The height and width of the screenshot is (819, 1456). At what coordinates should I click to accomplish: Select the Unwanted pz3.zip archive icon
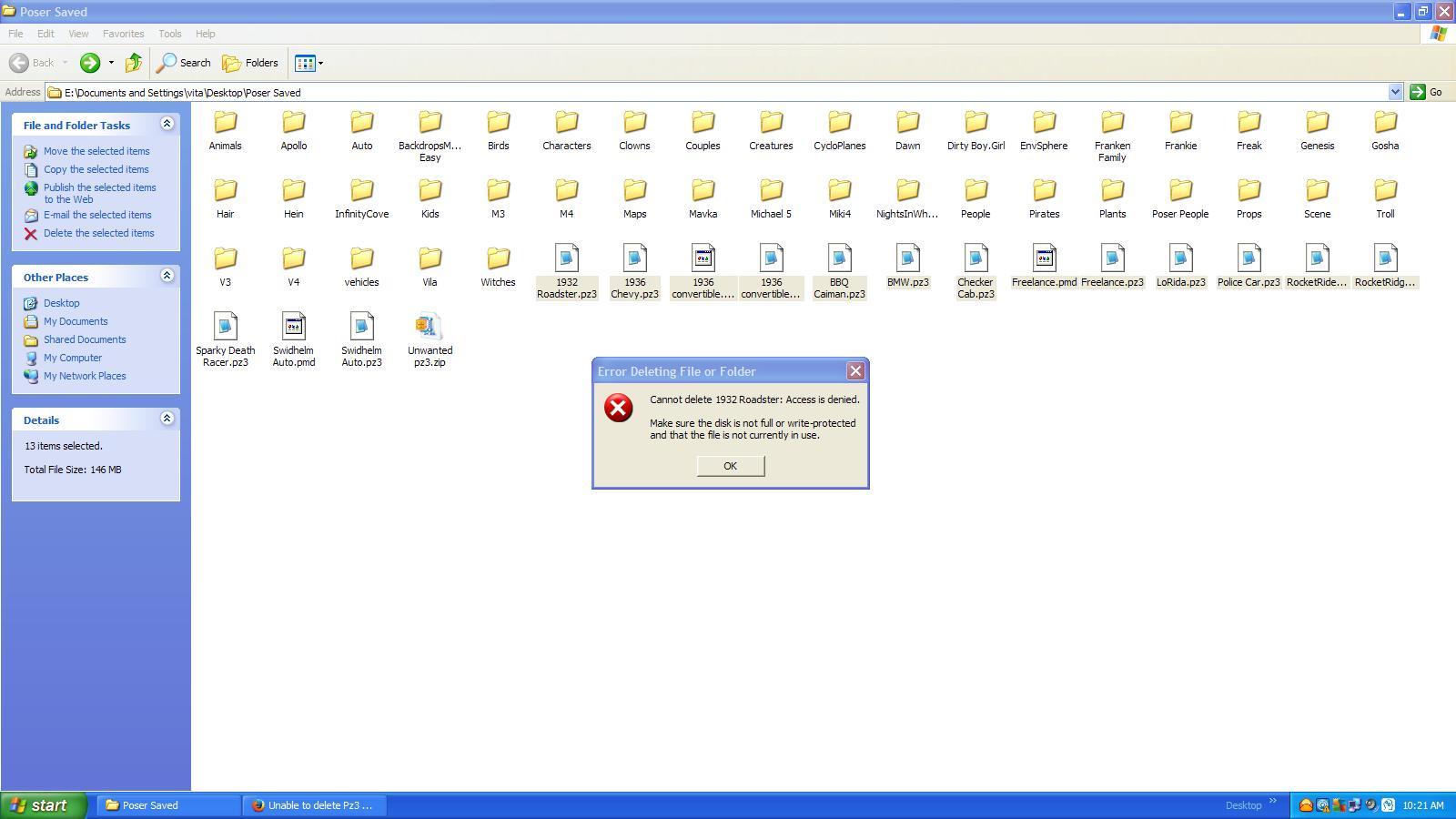(430, 327)
